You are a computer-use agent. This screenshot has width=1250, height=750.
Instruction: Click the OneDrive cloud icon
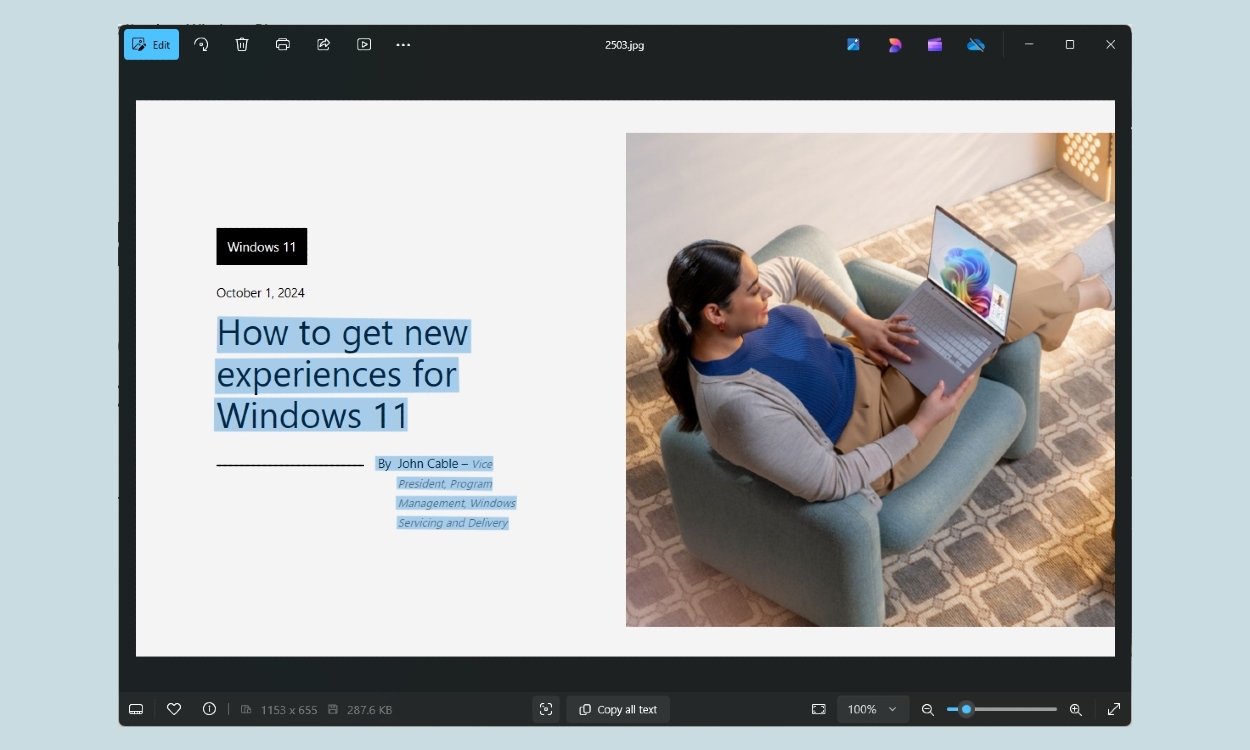976,45
